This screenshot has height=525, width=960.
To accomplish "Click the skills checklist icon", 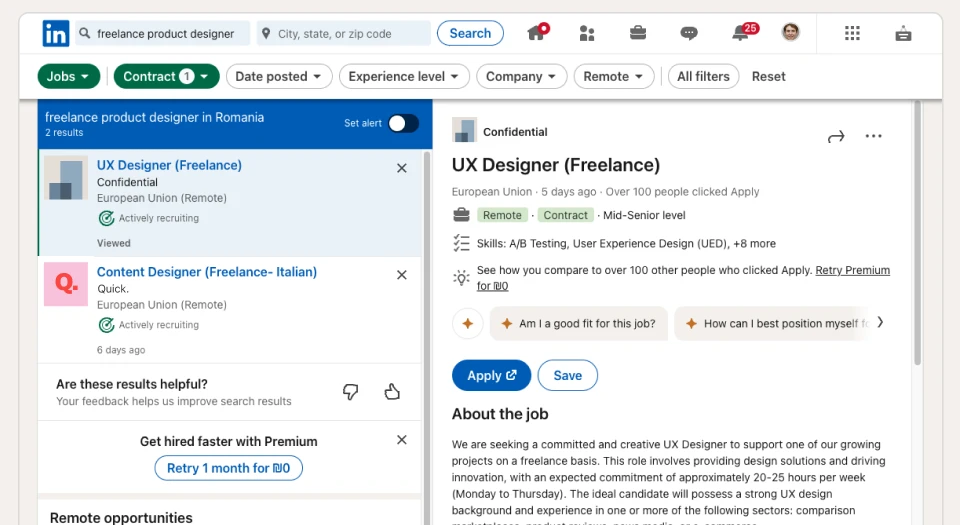I will [x=461, y=244].
